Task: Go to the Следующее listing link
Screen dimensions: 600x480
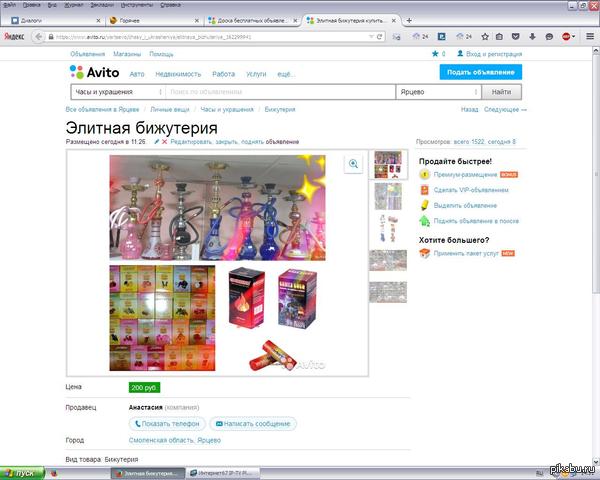Action: 505,109
